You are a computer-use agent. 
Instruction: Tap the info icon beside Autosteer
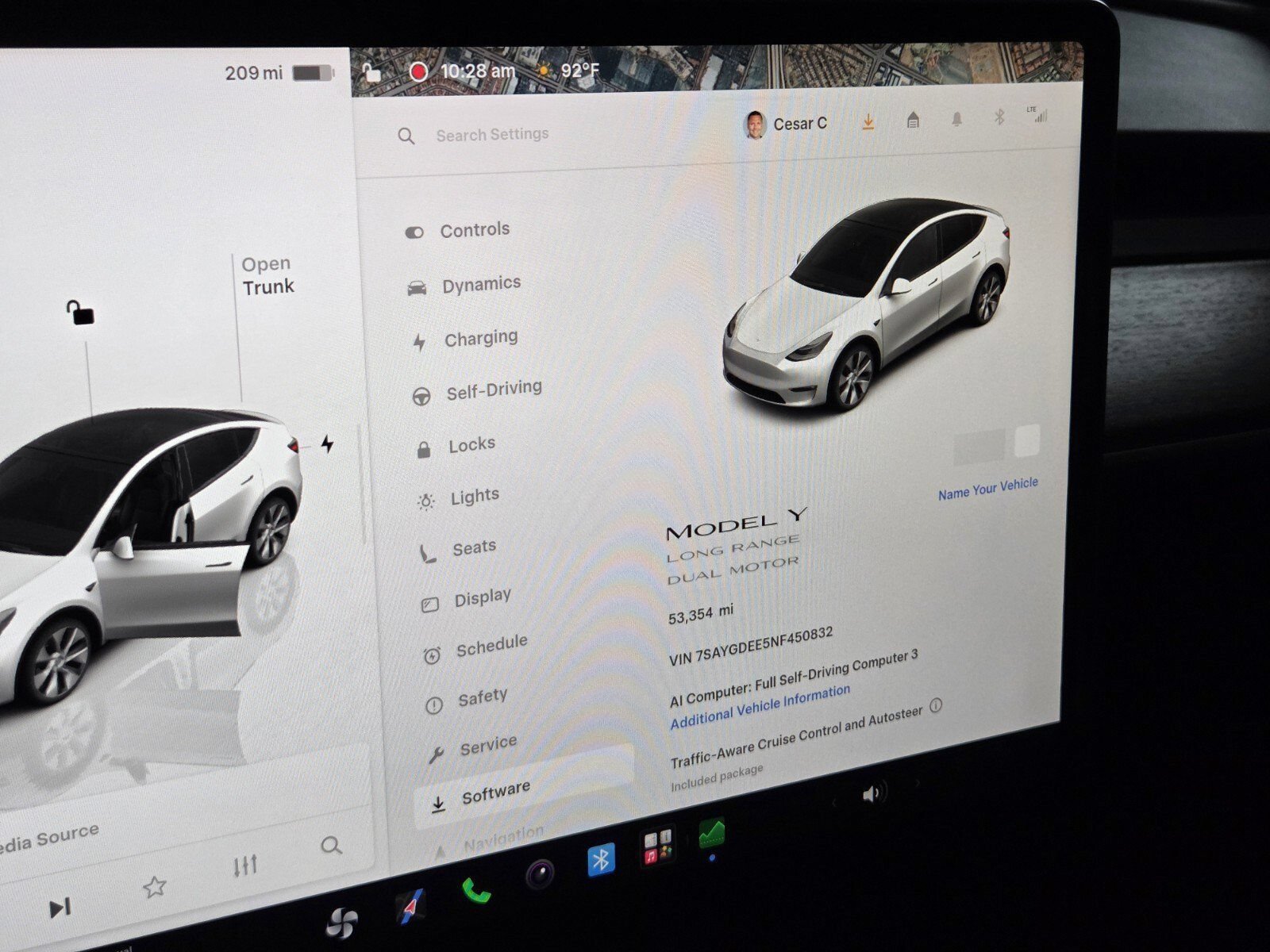click(x=936, y=705)
